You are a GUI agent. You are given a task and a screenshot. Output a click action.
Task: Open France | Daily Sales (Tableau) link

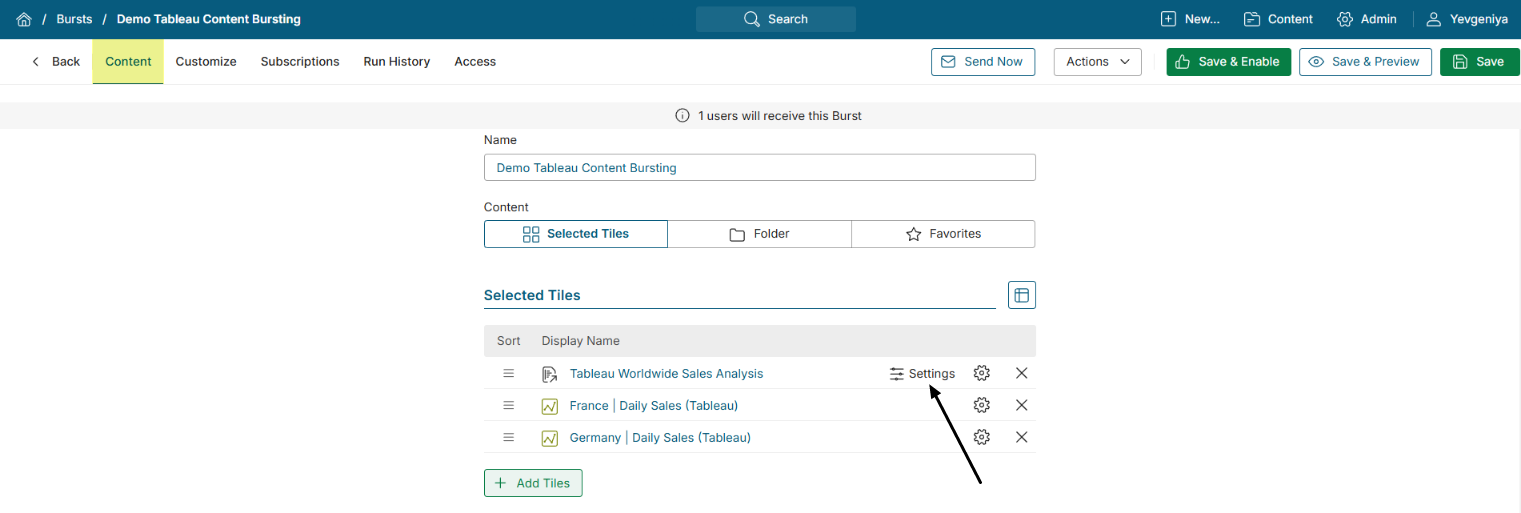point(654,405)
